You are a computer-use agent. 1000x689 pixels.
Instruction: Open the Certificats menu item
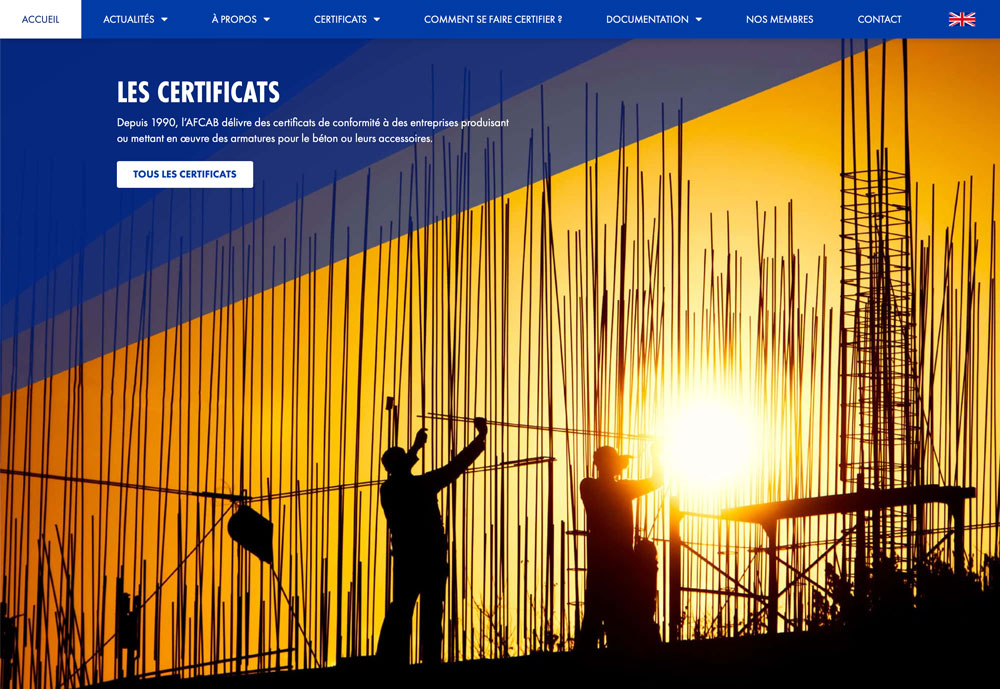pos(340,19)
